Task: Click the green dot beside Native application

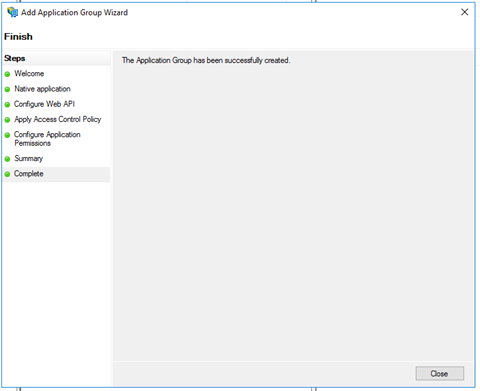Action: tap(7, 89)
